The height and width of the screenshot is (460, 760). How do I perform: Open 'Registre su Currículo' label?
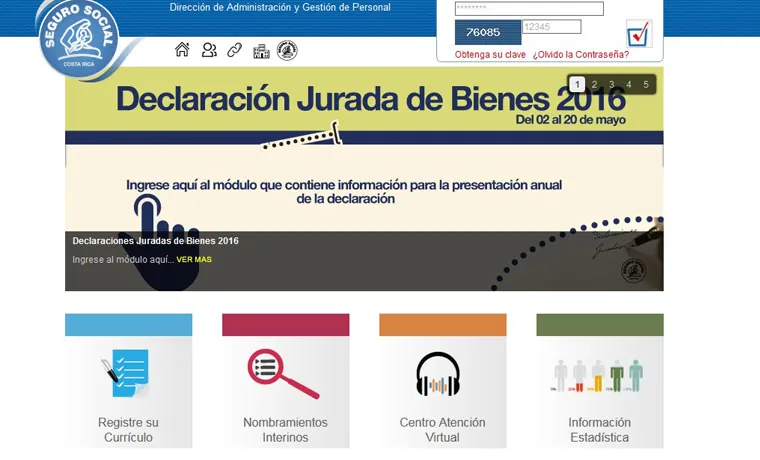click(x=128, y=430)
